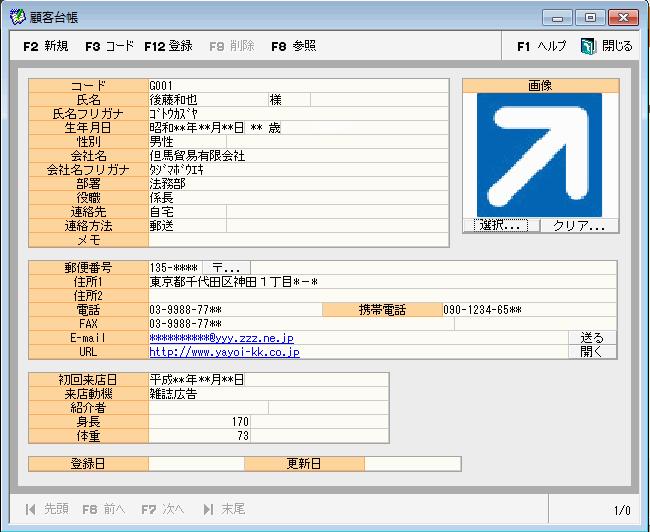
Task: Open F1 ヘルプ help
Action: 541,46
